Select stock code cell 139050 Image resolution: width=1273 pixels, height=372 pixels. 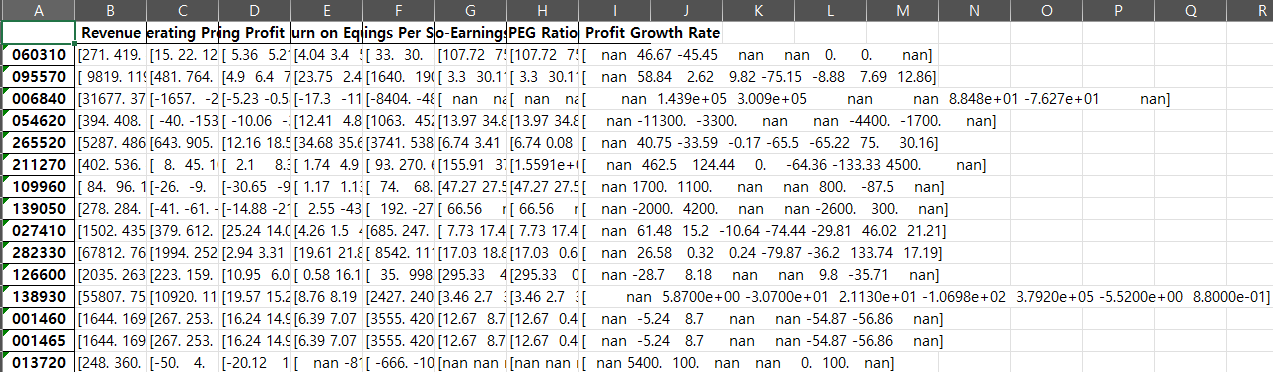pyautogui.click(x=38, y=208)
